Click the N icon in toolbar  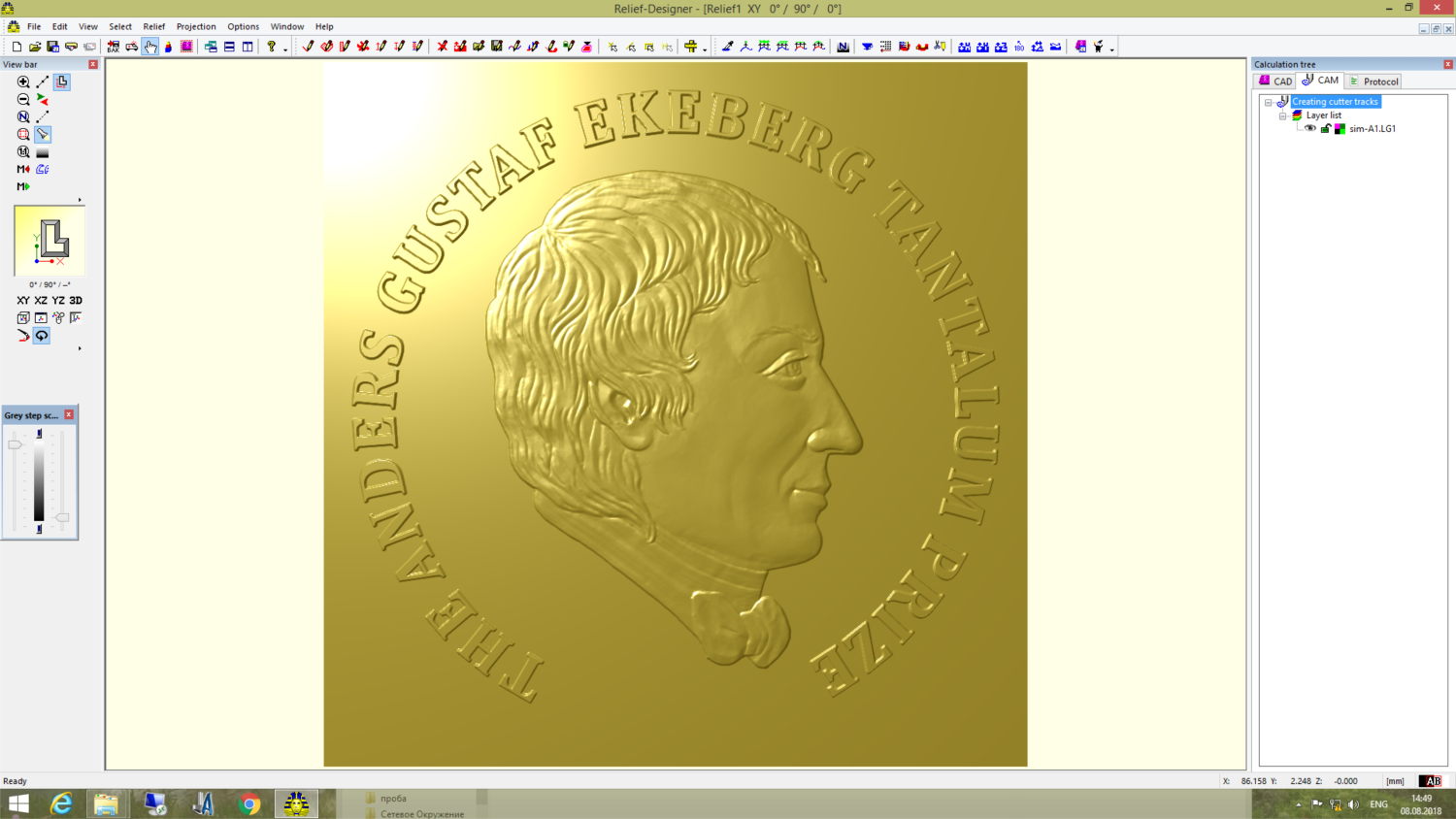[x=844, y=47]
